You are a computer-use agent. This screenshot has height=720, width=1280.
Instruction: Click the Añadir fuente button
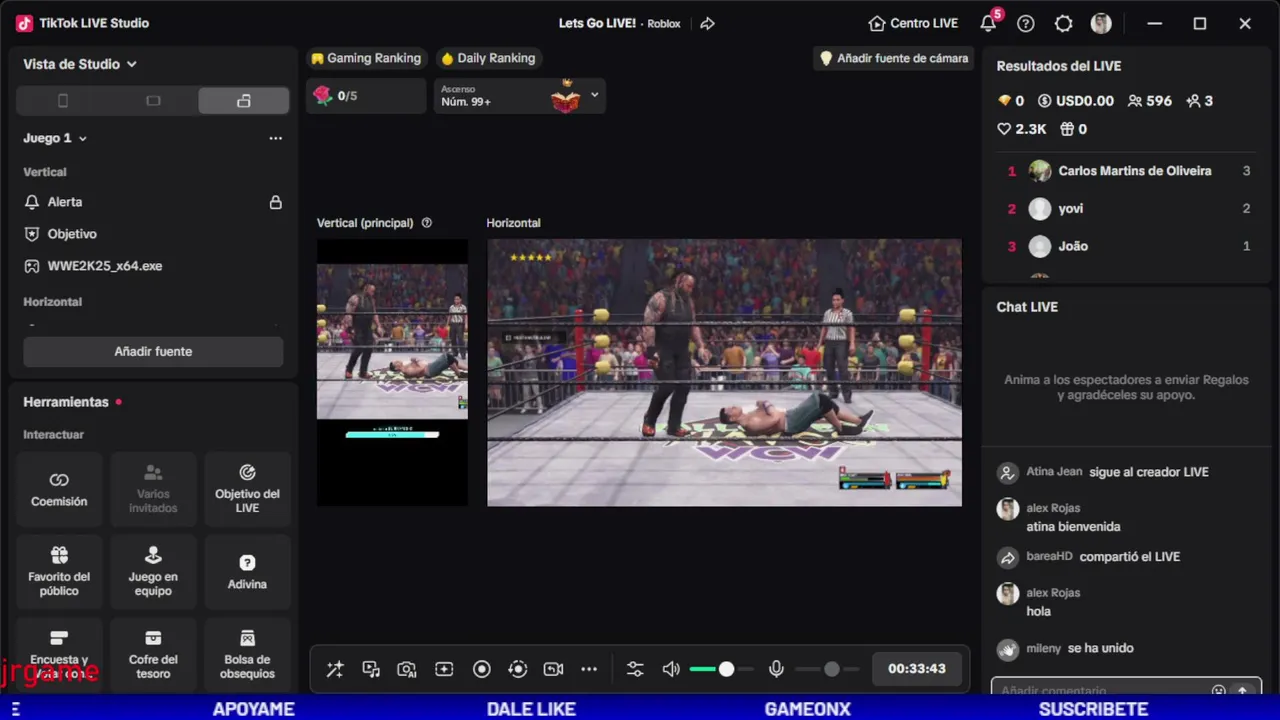point(153,351)
